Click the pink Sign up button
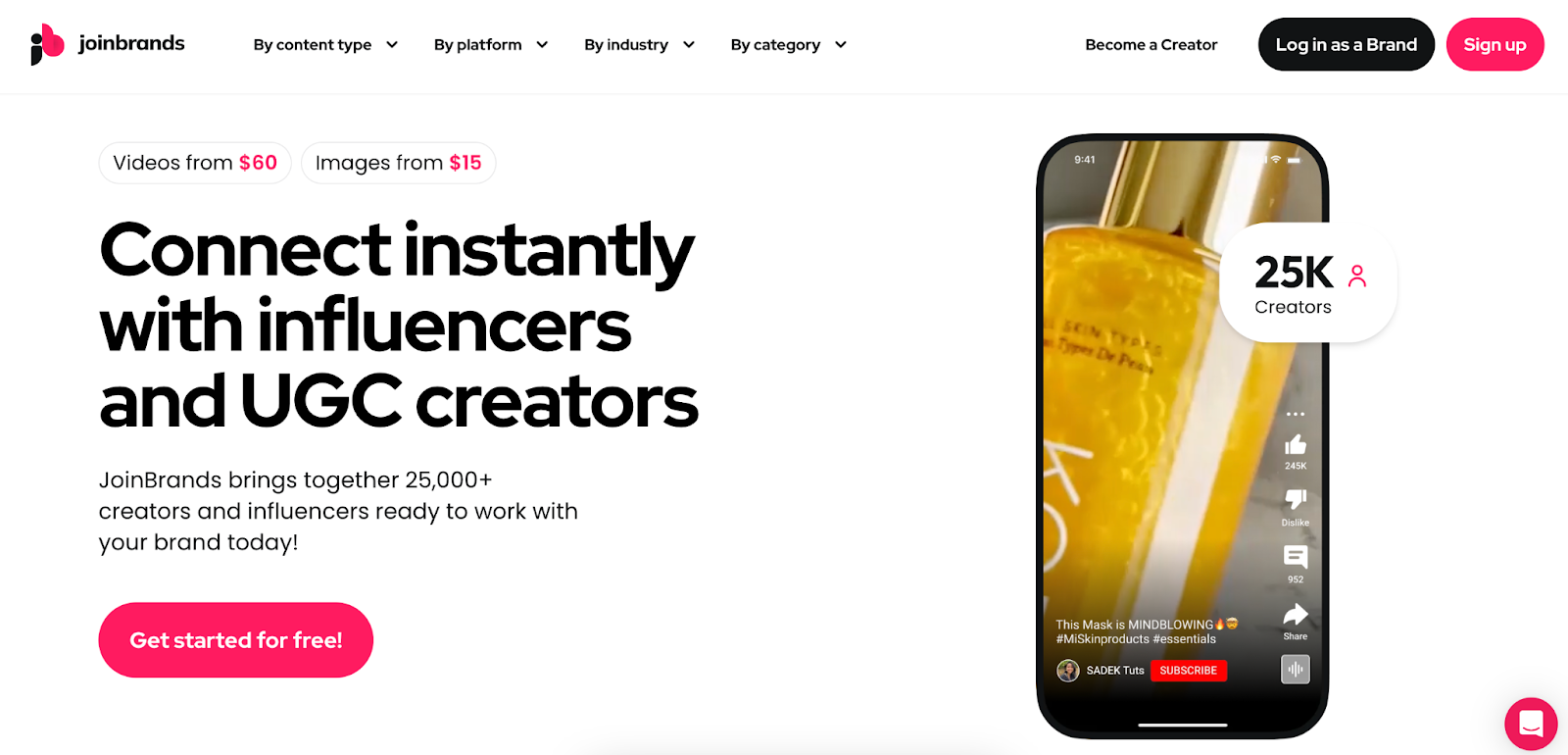This screenshot has width=1568, height=755. [x=1495, y=44]
